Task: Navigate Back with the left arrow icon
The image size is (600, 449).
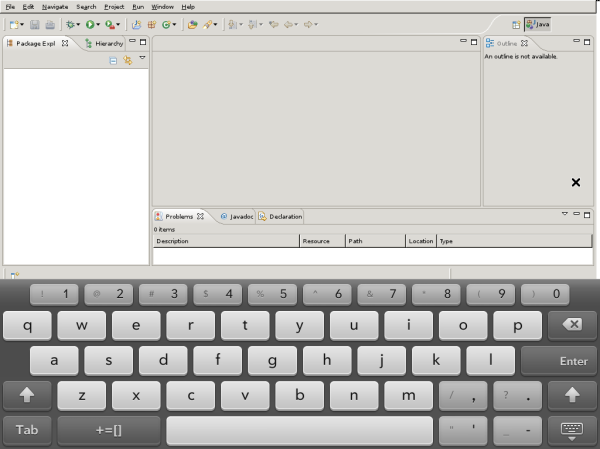Action: (x=288, y=25)
